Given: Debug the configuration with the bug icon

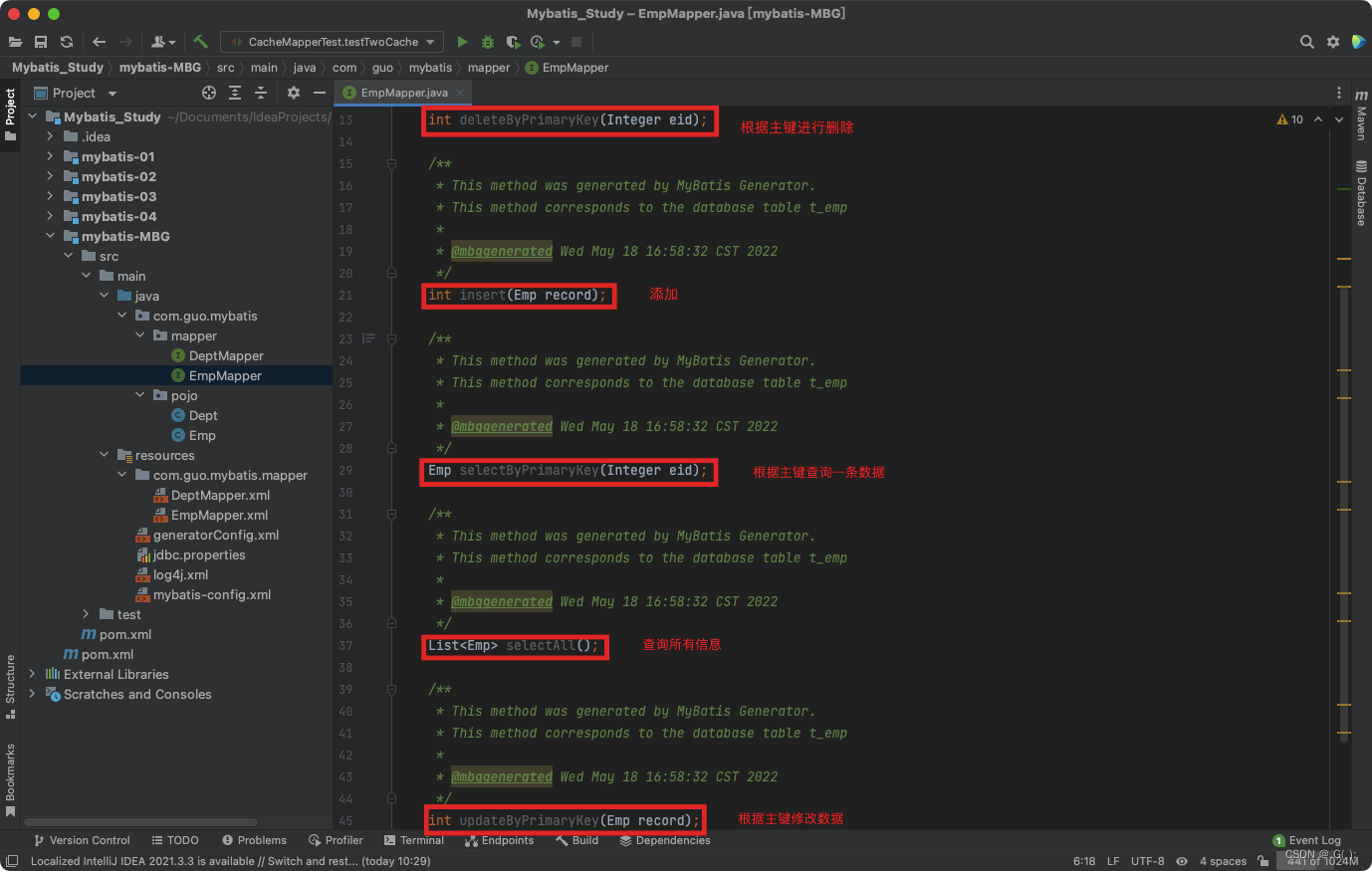Looking at the screenshot, I should [x=488, y=42].
